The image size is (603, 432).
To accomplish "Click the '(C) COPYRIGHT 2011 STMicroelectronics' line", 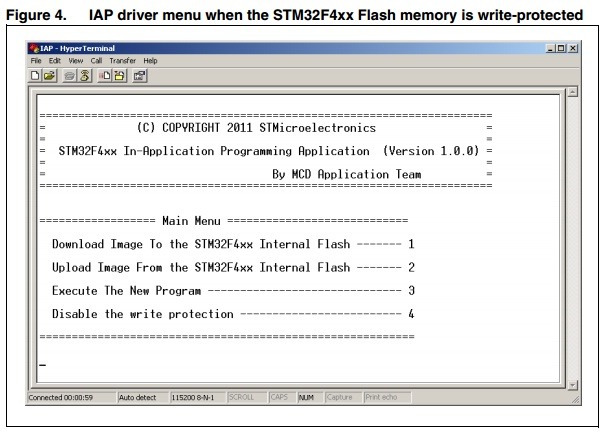I will (256, 128).
